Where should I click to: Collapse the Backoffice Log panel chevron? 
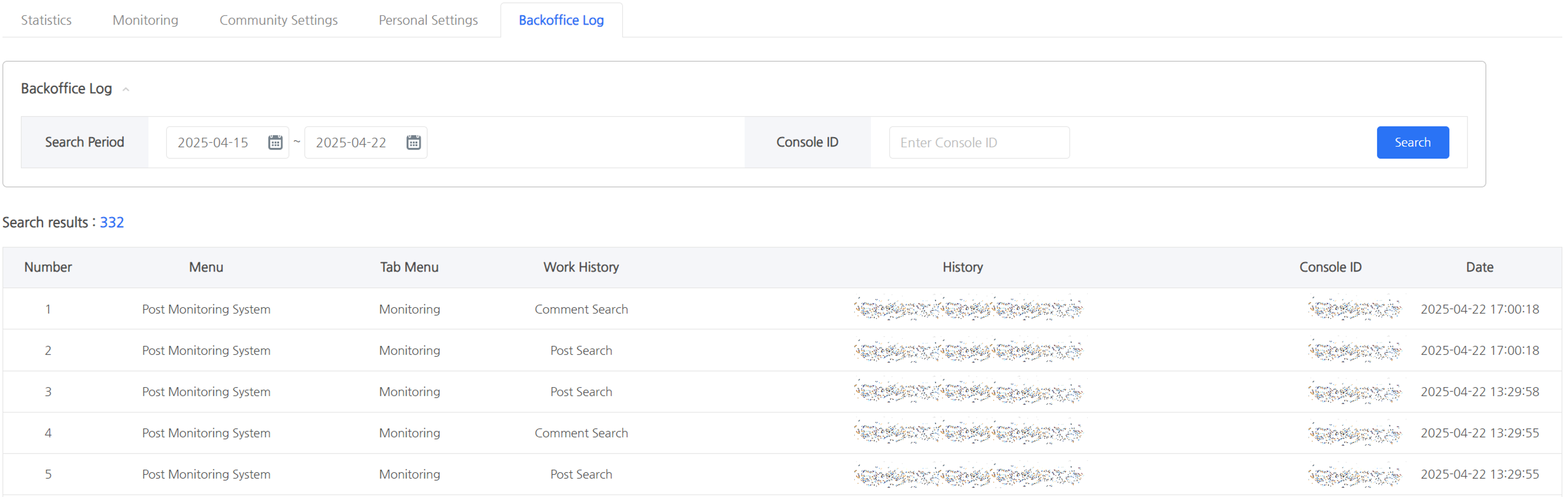click(x=126, y=89)
